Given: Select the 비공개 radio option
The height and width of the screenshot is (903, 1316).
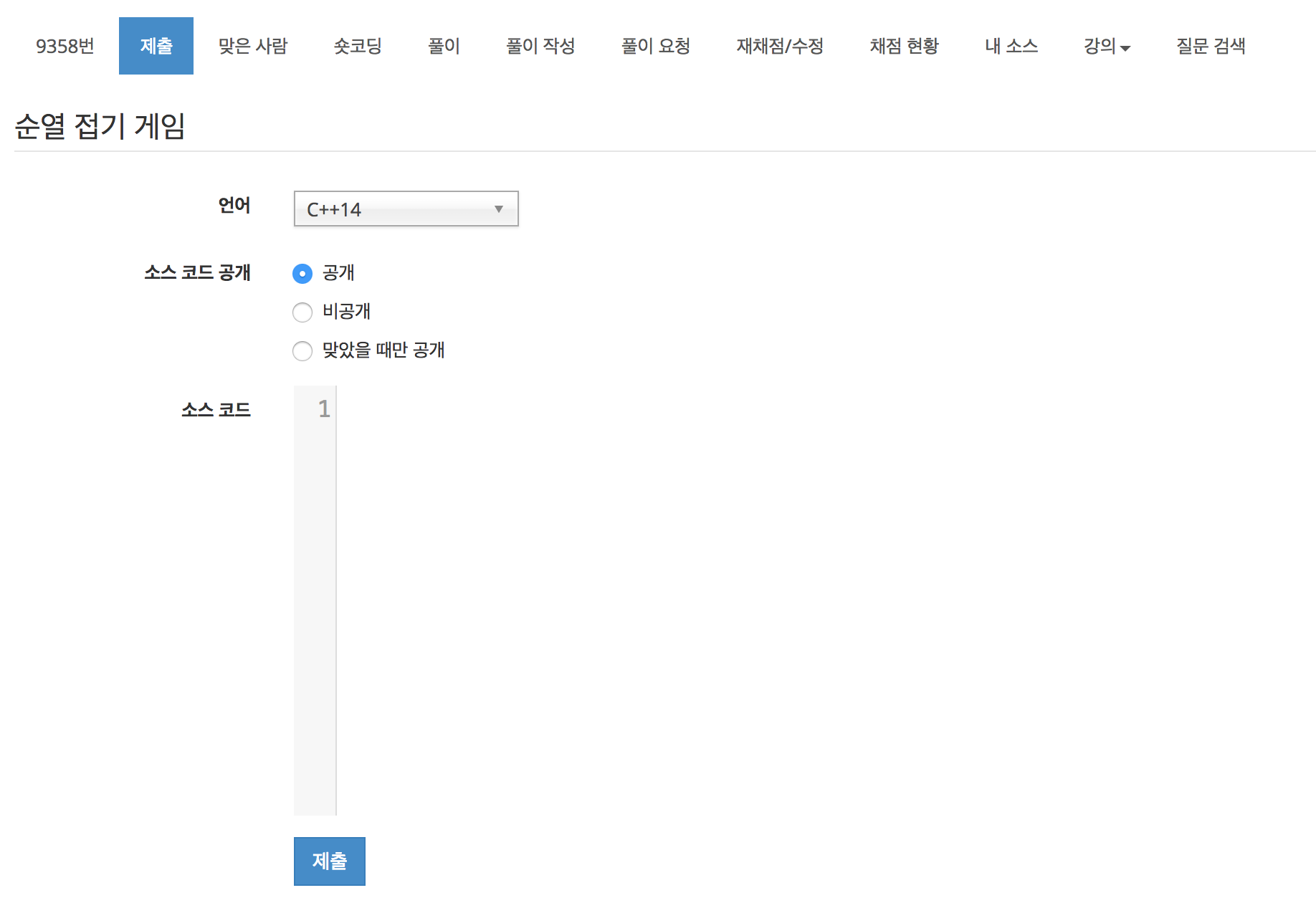Looking at the screenshot, I should point(302,312).
